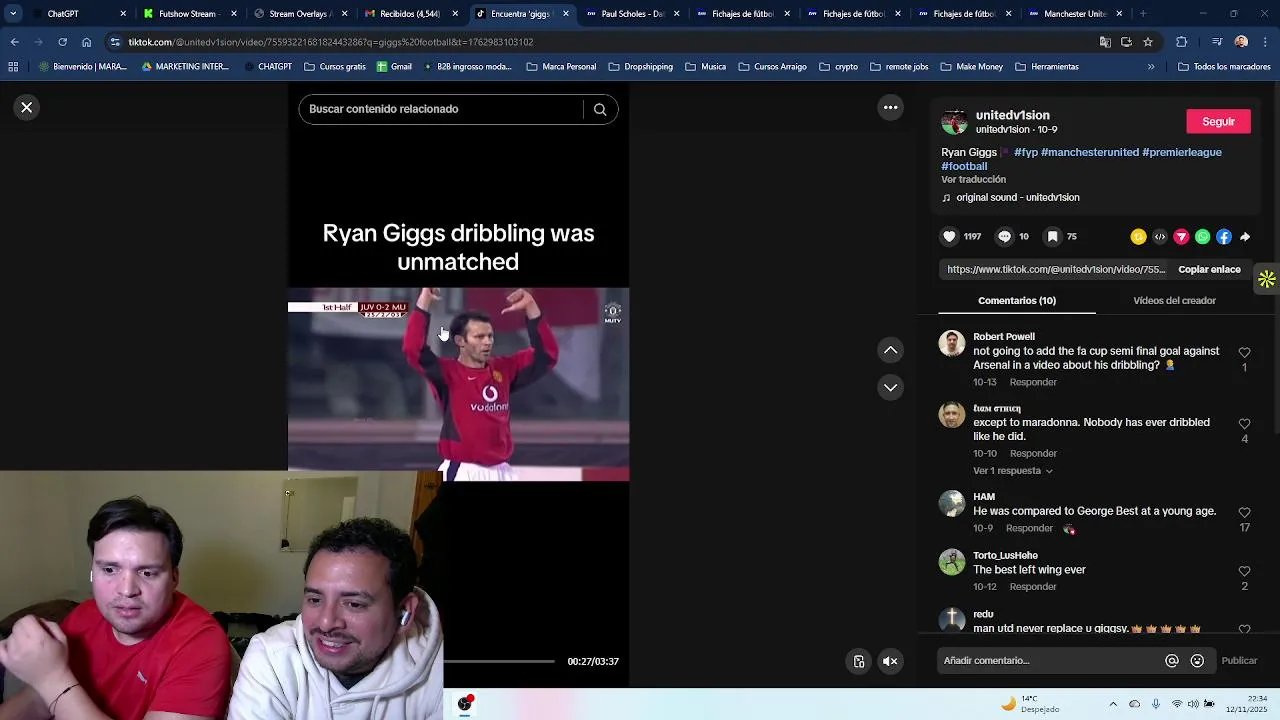Expand Ver 1 respuesta replies
This screenshot has height=720, width=1280.
coord(1012,471)
